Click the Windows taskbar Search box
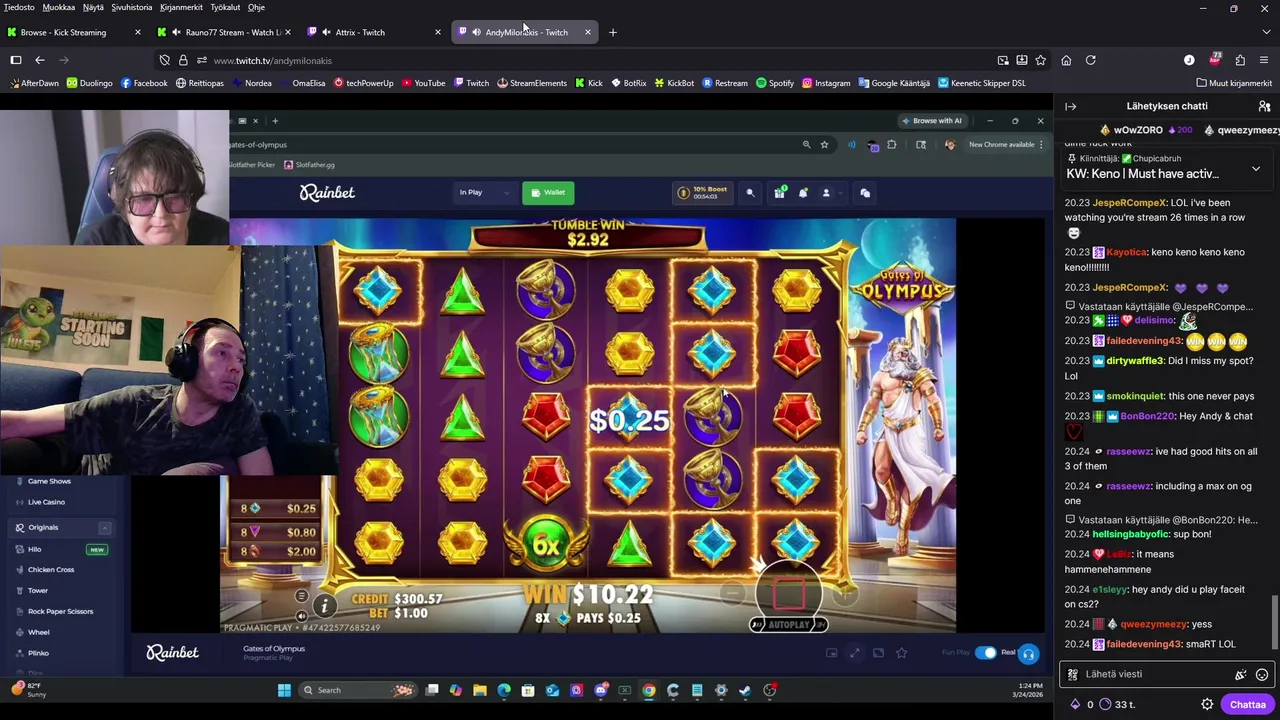 (358, 690)
